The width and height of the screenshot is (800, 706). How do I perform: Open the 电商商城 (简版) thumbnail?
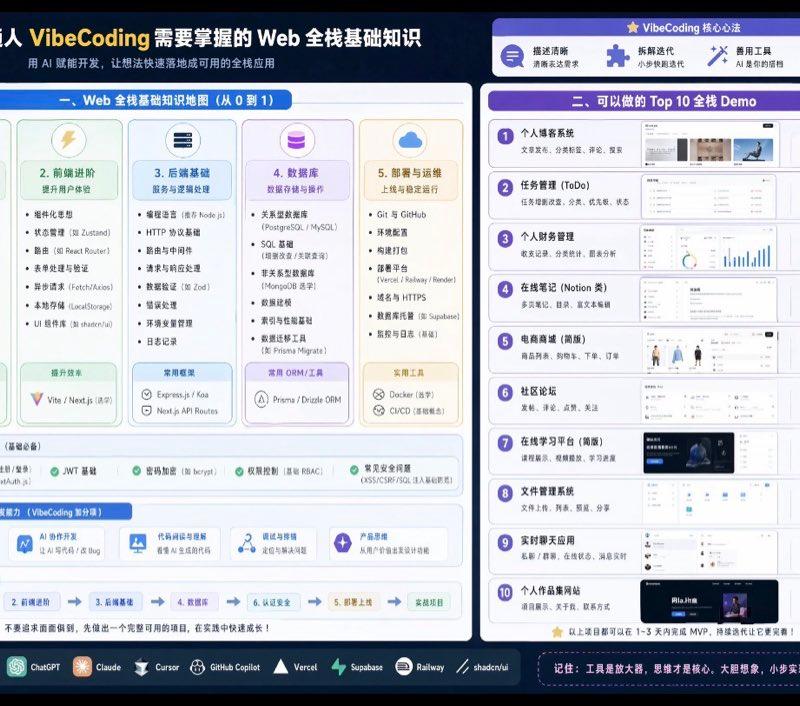point(710,351)
